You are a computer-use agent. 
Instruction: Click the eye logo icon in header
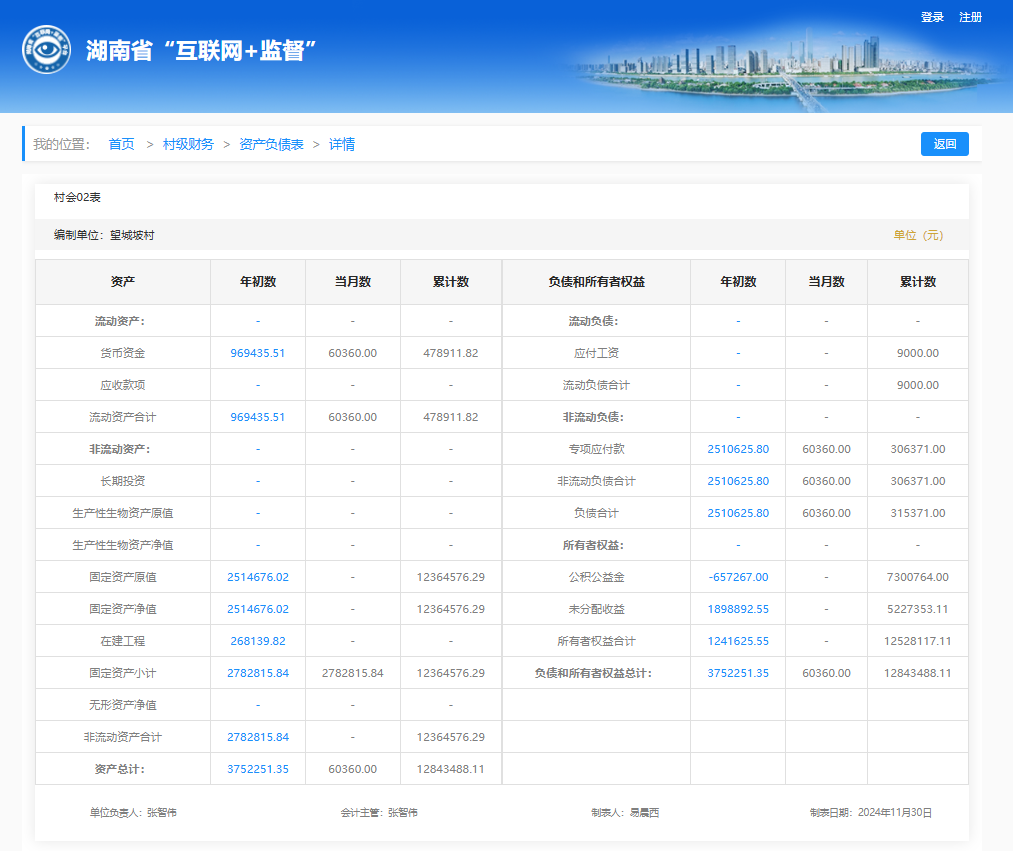[47, 50]
